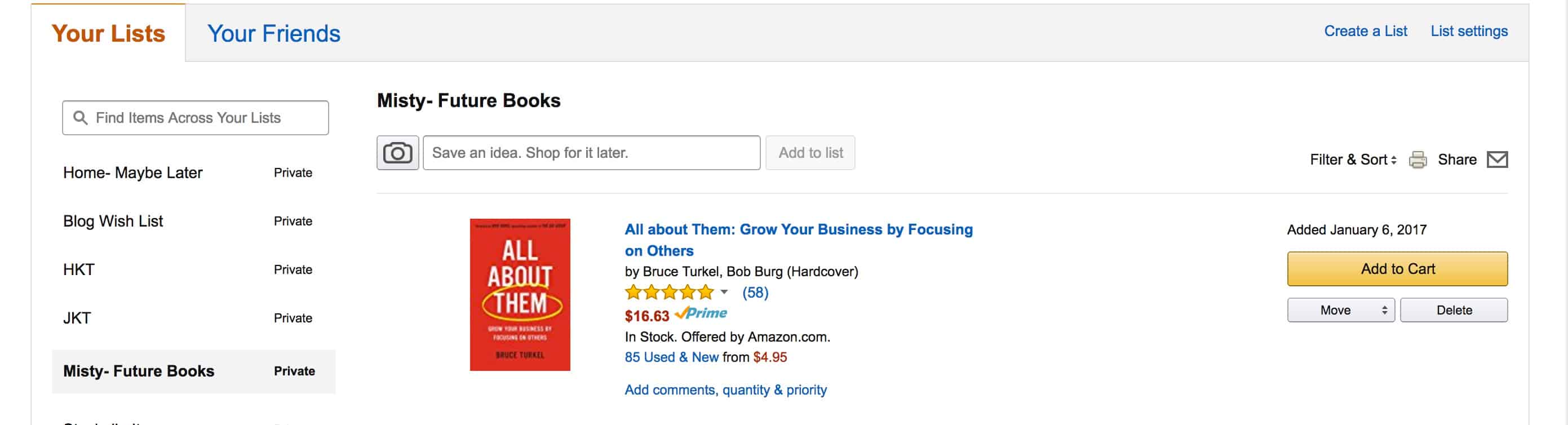Open the star rating dropdown arrow
Viewport: 1568px width, 425px height.
pyautogui.click(x=724, y=293)
